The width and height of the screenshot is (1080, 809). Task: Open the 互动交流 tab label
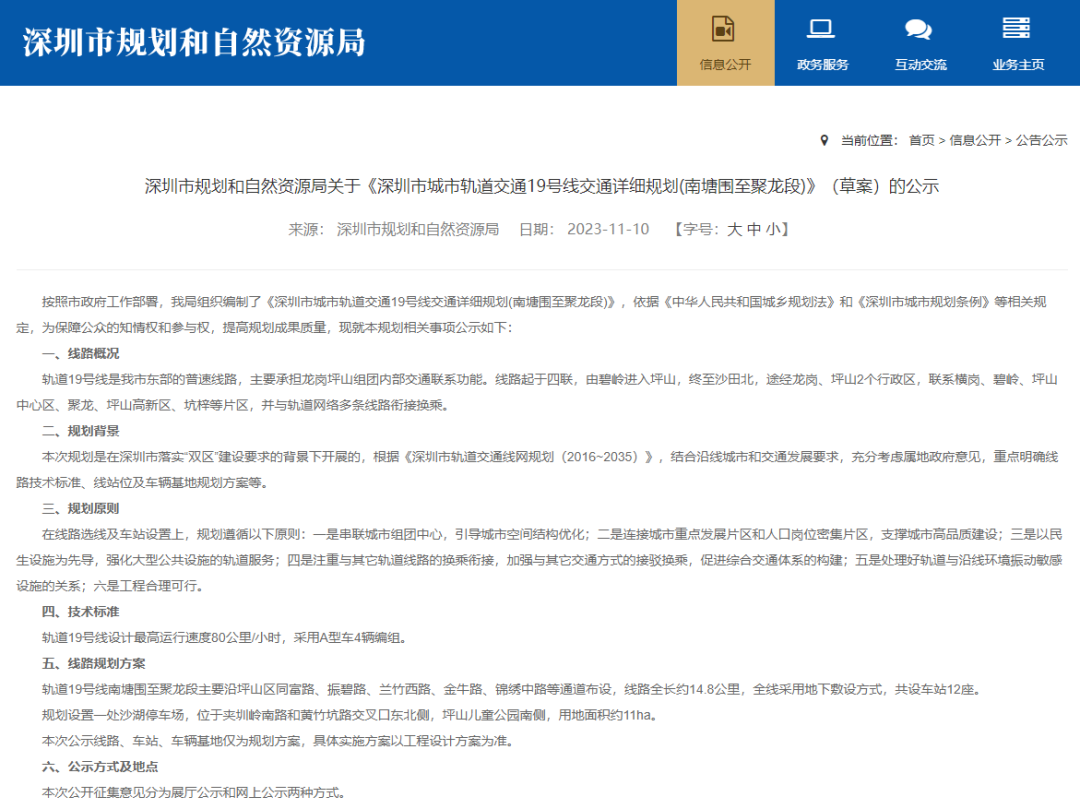coord(921,65)
